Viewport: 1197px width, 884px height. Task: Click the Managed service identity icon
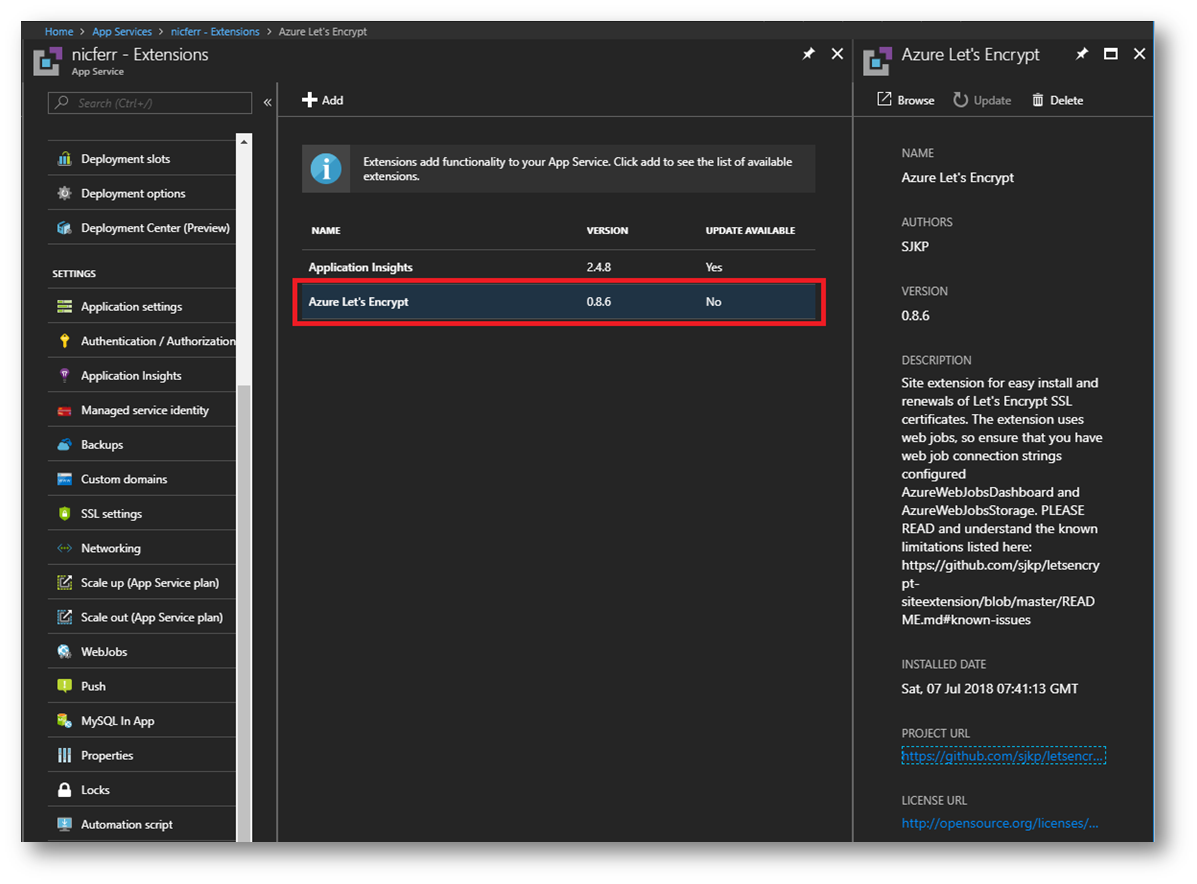65,410
